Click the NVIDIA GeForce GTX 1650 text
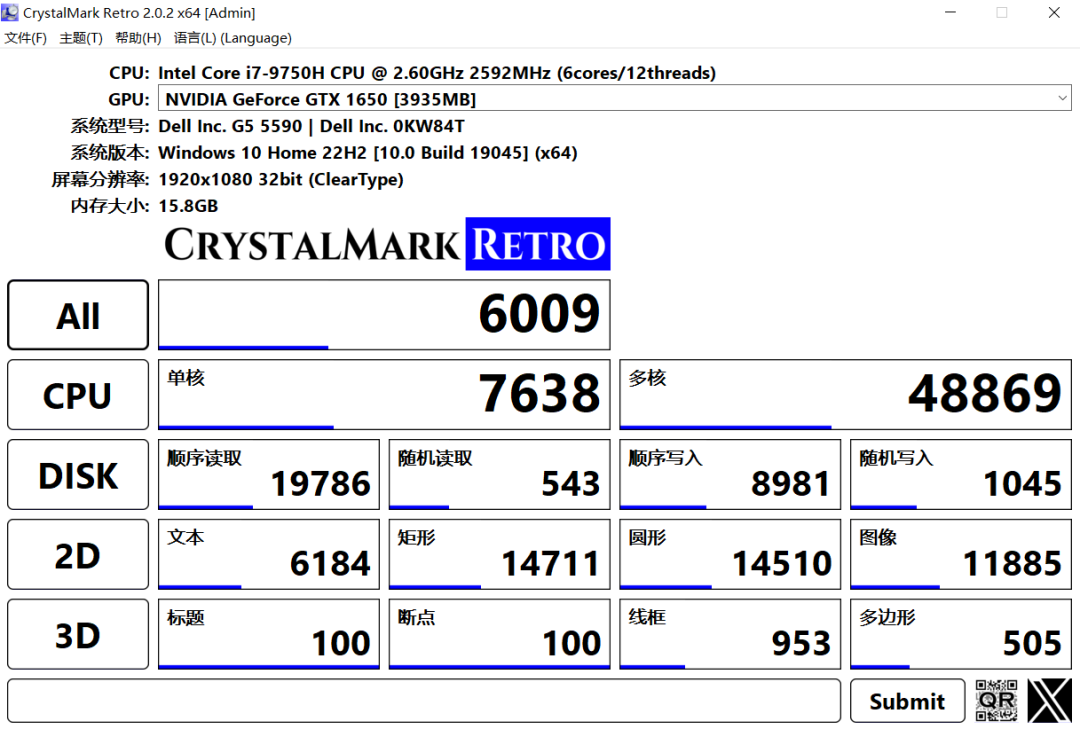The width and height of the screenshot is (1080, 729). [x=320, y=99]
